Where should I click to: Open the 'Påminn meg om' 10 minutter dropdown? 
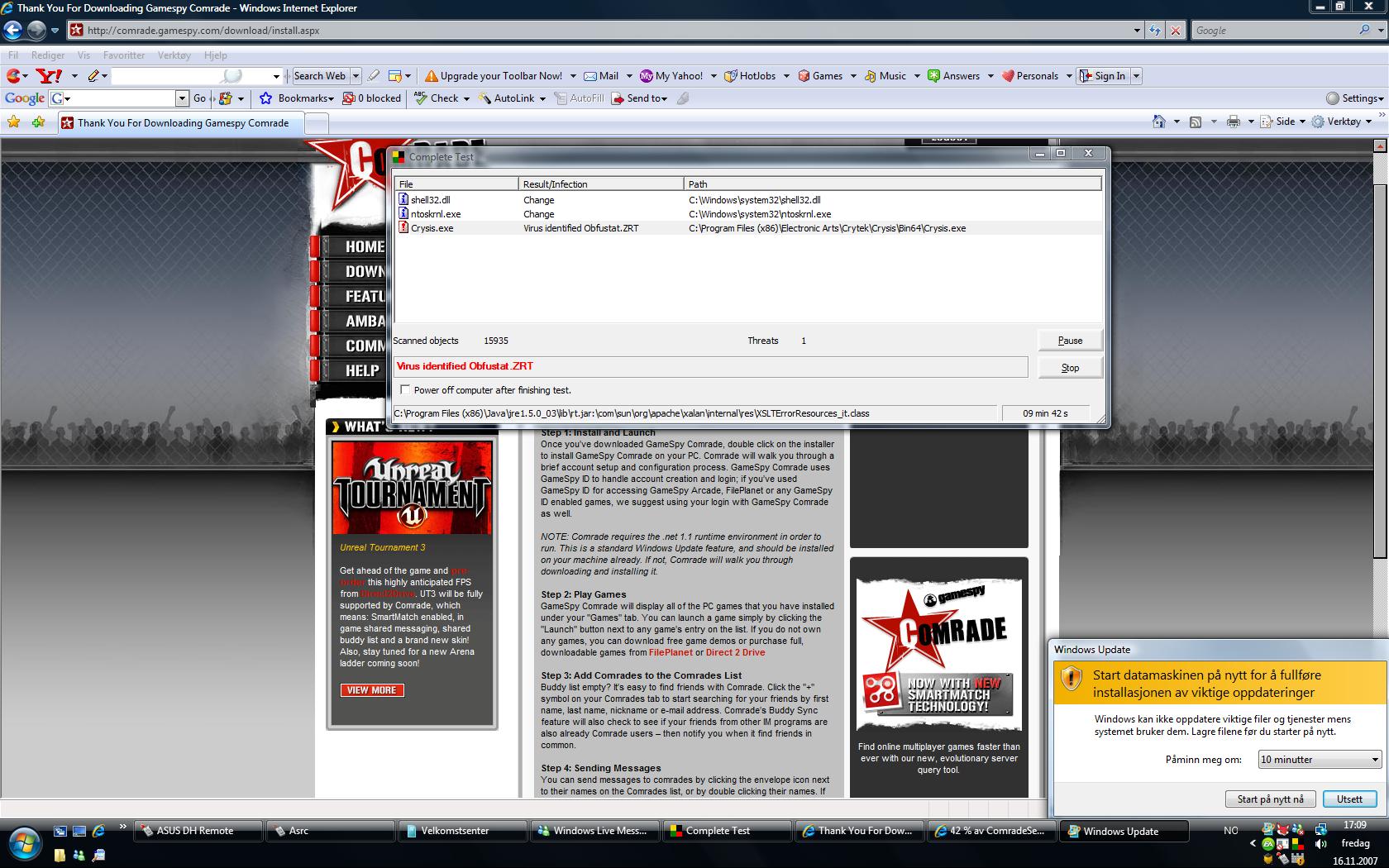tap(1320, 759)
